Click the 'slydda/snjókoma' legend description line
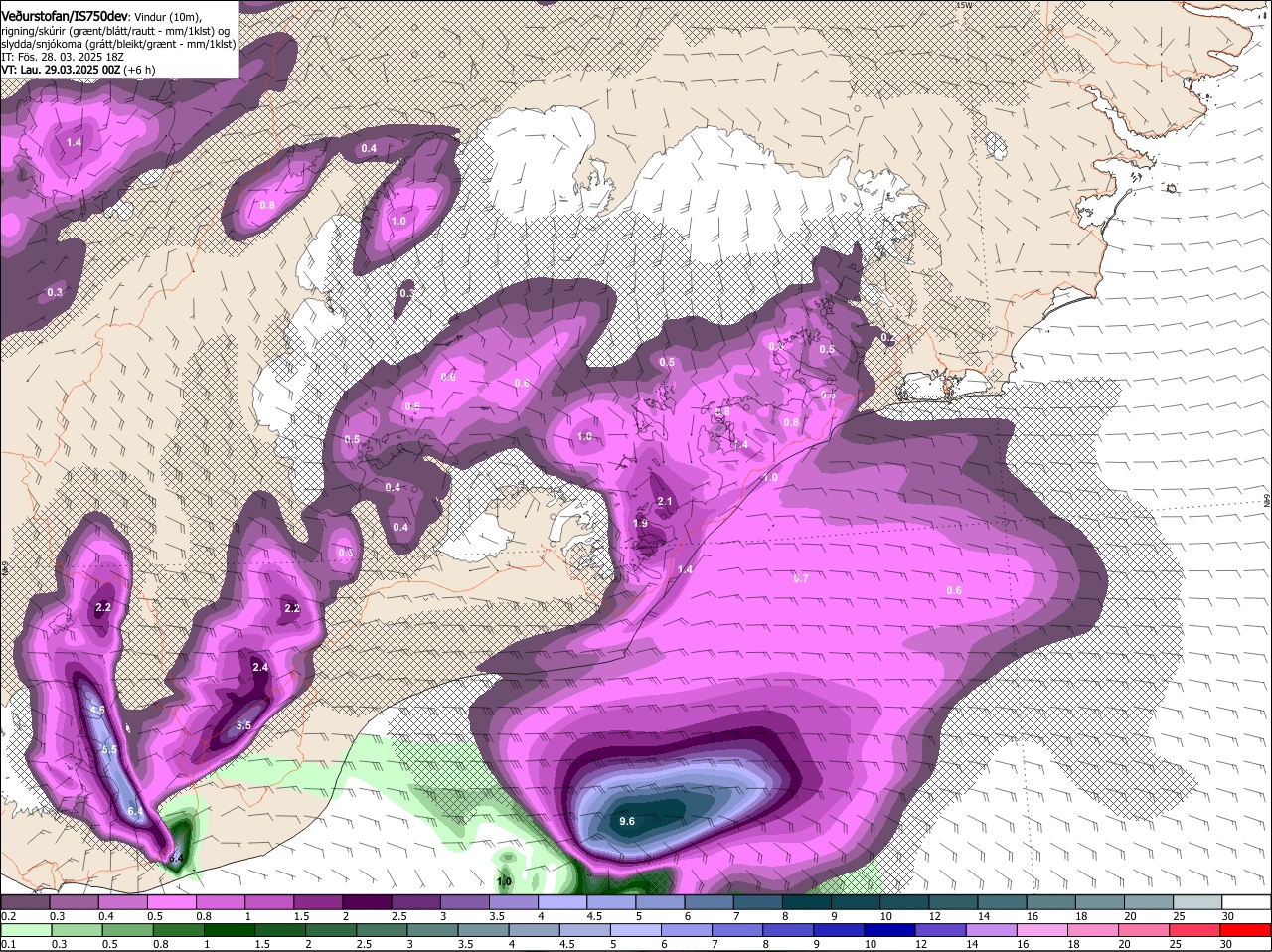Image resolution: width=1272 pixels, height=952 pixels. (118, 44)
